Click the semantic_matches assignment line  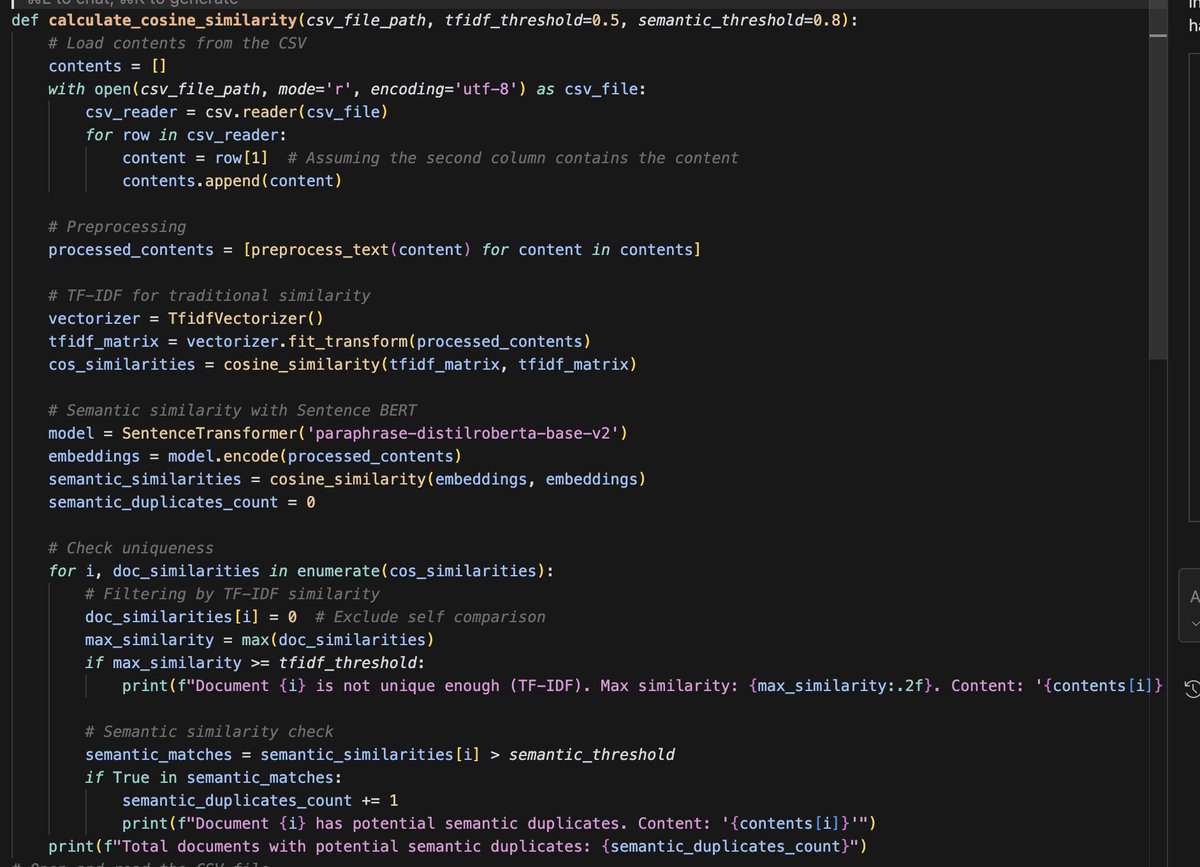pos(380,756)
